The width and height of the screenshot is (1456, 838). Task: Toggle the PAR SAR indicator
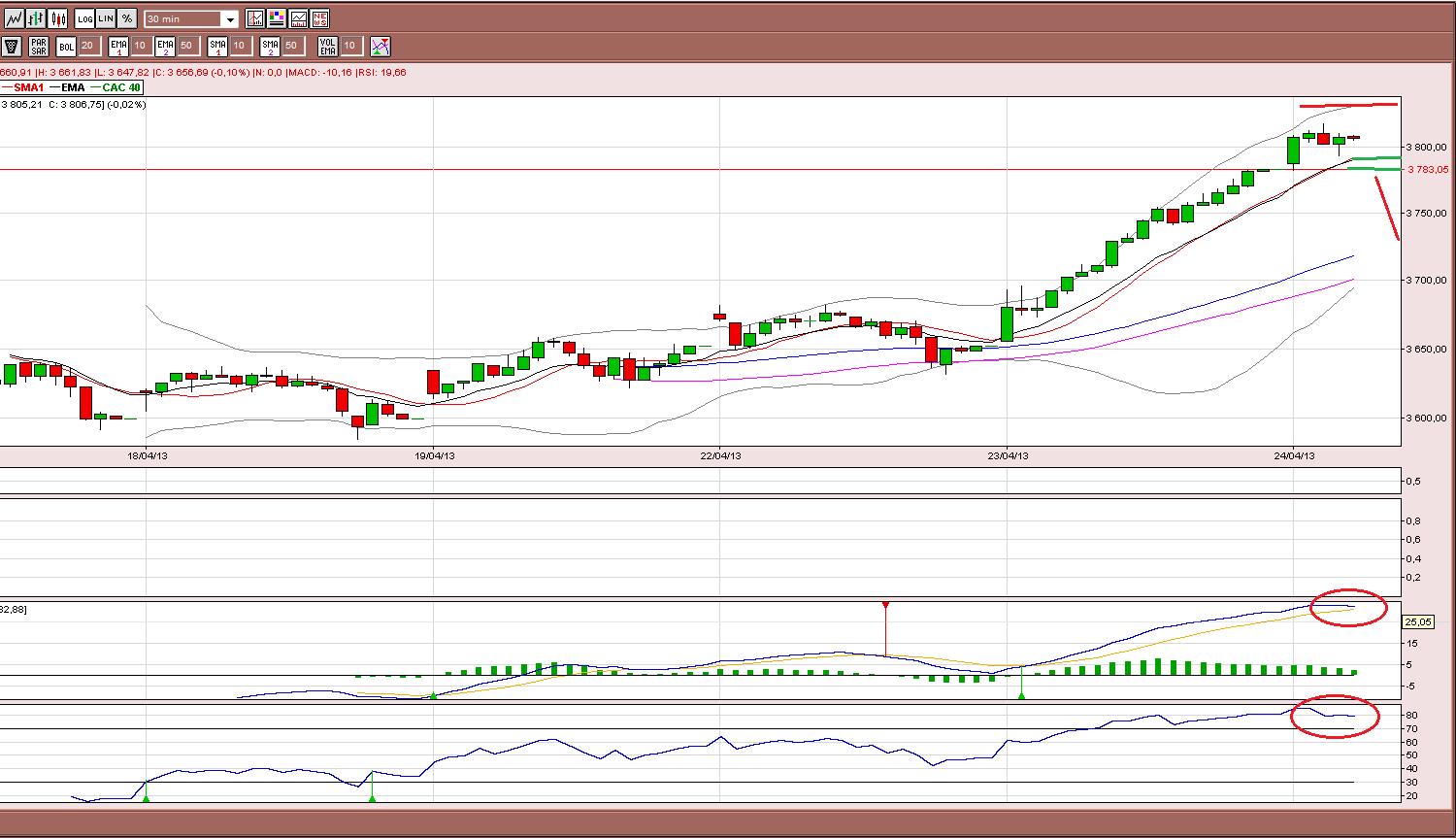pos(39,46)
